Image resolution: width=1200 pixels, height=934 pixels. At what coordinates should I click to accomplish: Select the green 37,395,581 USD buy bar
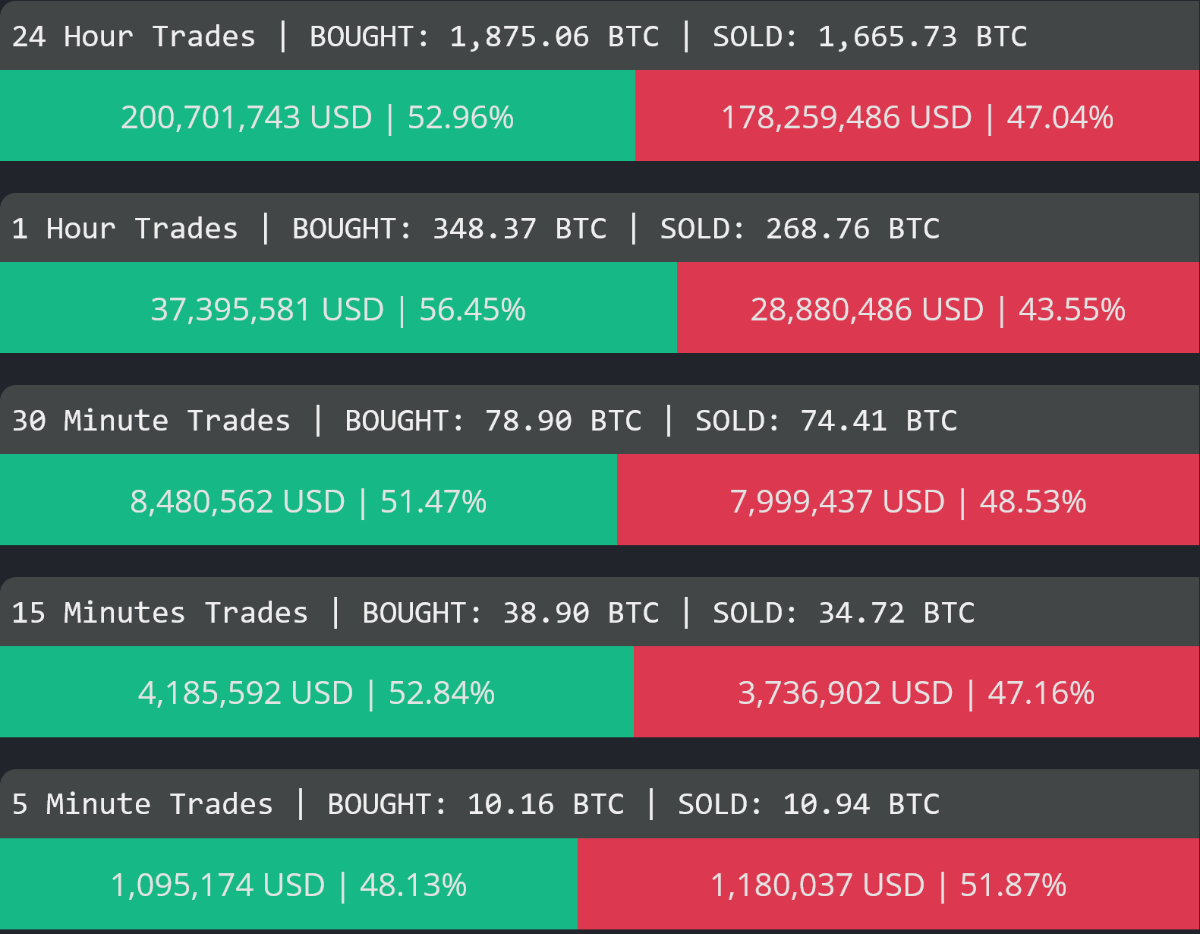pos(338,309)
